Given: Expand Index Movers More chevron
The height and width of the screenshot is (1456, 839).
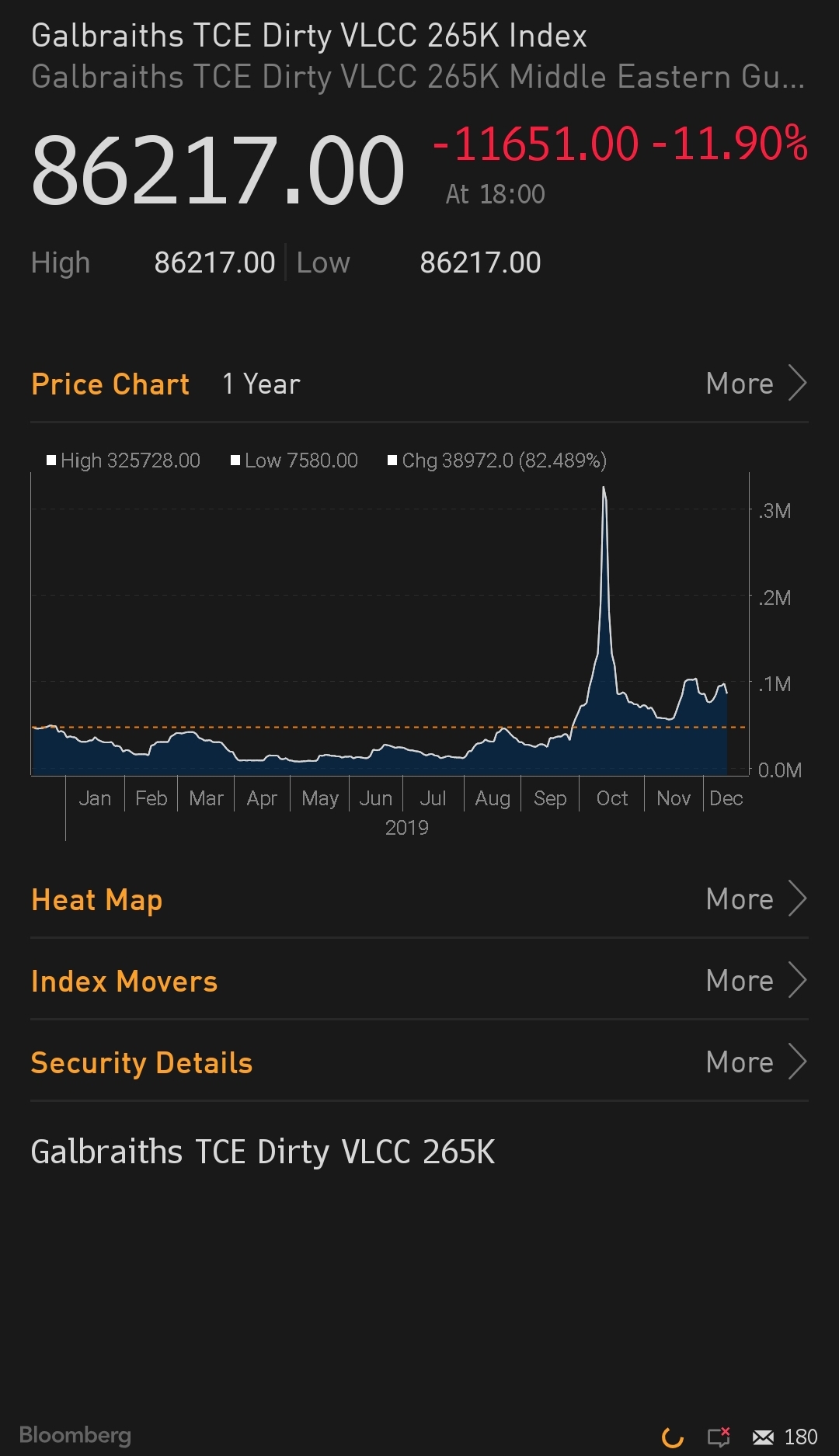Looking at the screenshot, I should [x=798, y=980].
